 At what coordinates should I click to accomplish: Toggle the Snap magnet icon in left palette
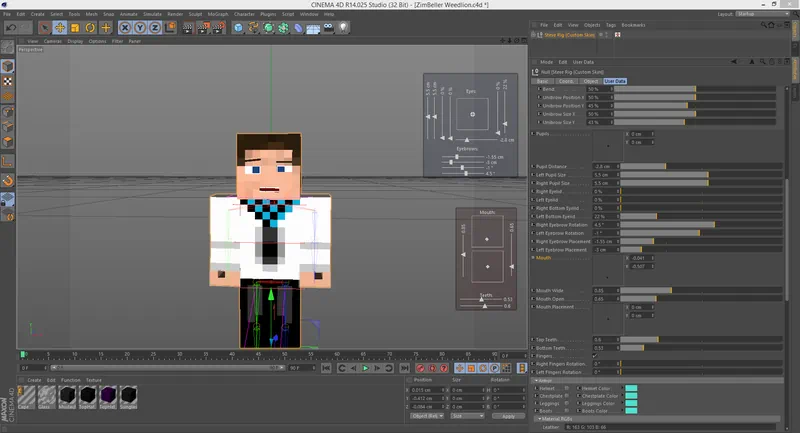[8, 181]
